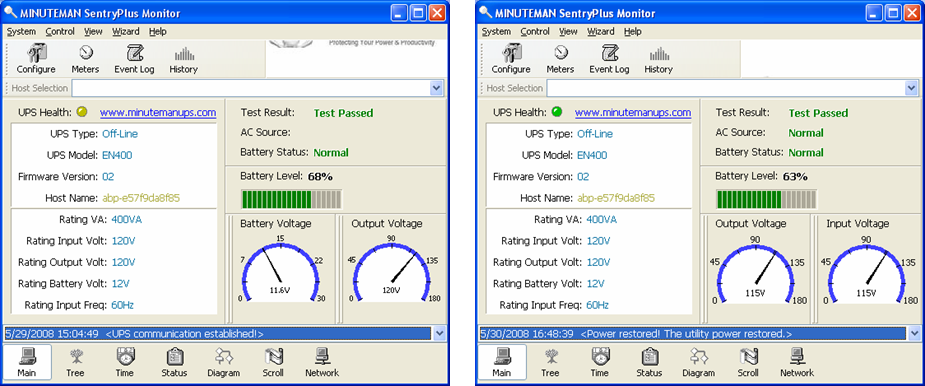Open the View menu in the left window
This screenshot has width=925, height=386.
tap(93, 31)
